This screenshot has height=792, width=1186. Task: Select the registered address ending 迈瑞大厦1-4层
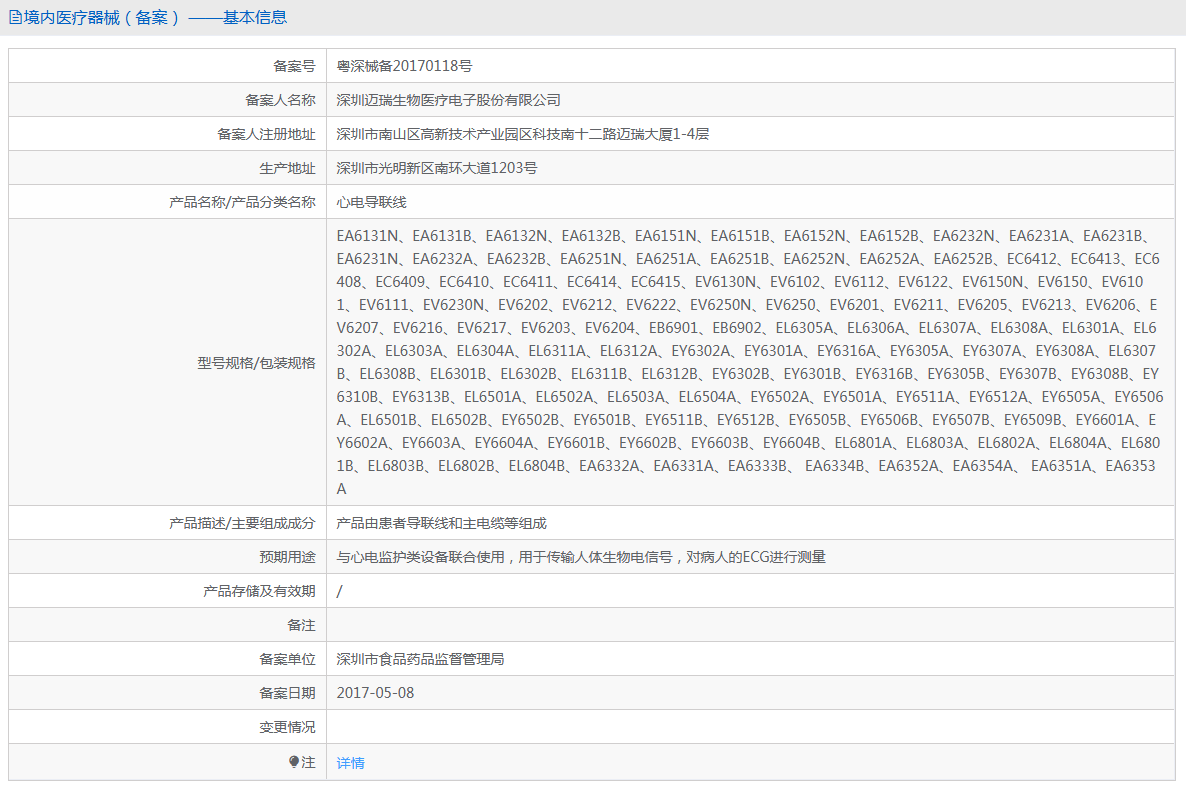523,134
